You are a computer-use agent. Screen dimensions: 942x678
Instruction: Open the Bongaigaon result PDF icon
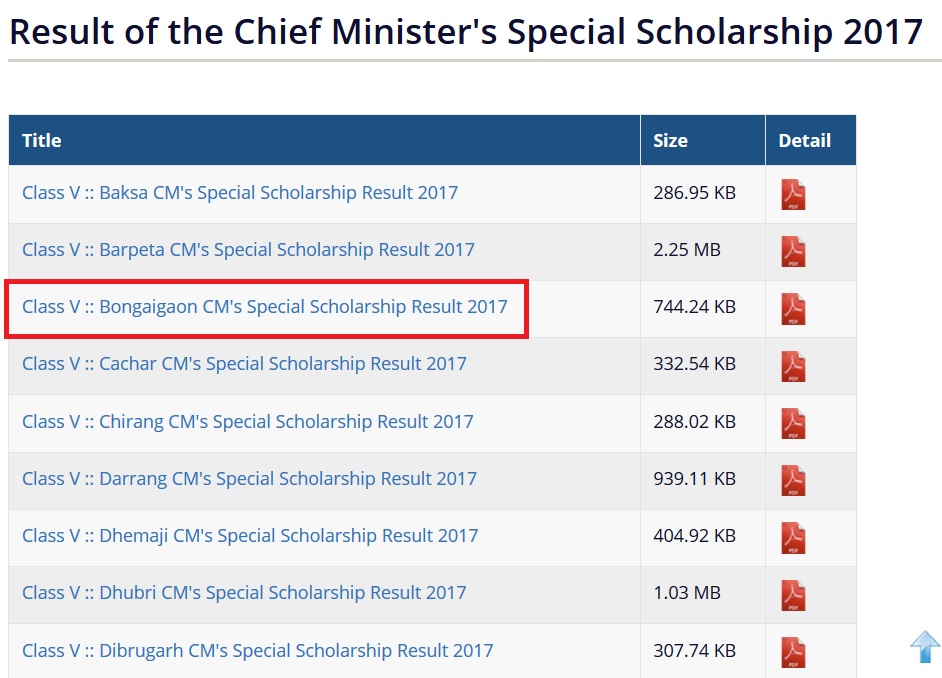click(x=793, y=308)
